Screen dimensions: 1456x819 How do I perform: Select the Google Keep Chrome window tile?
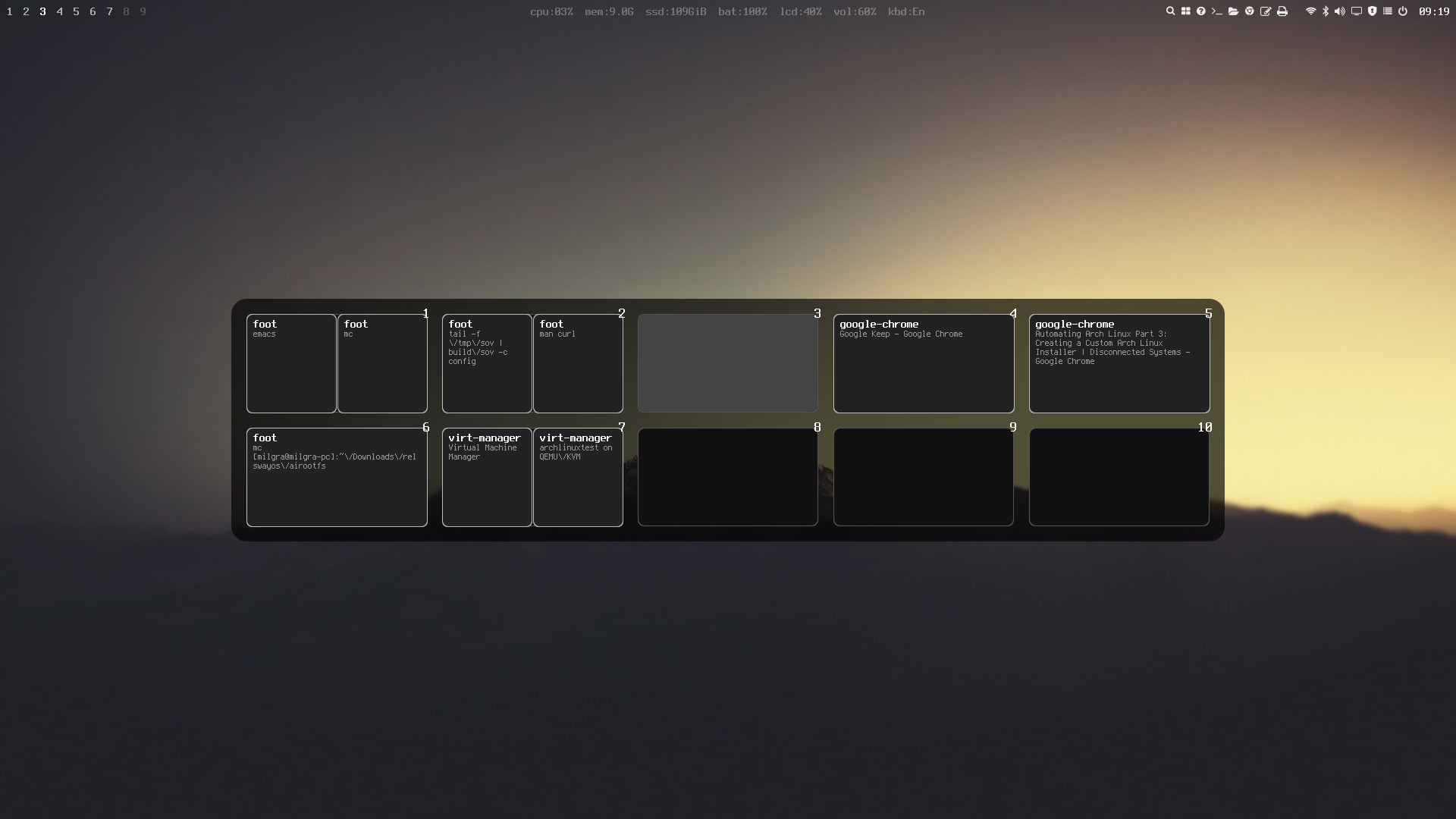pyautogui.click(x=924, y=364)
